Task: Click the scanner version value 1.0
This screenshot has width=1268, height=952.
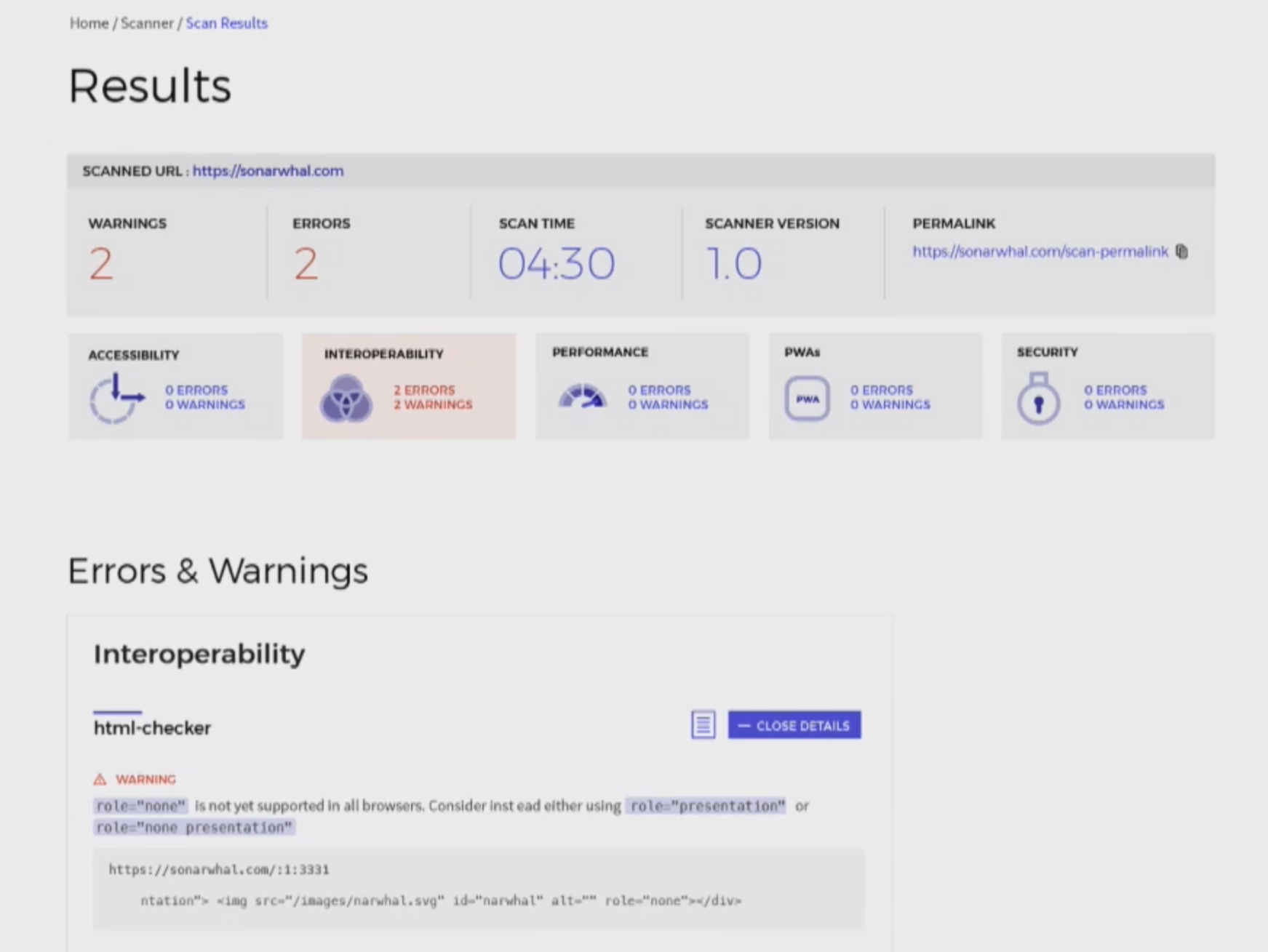Action: pyautogui.click(x=734, y=263)
